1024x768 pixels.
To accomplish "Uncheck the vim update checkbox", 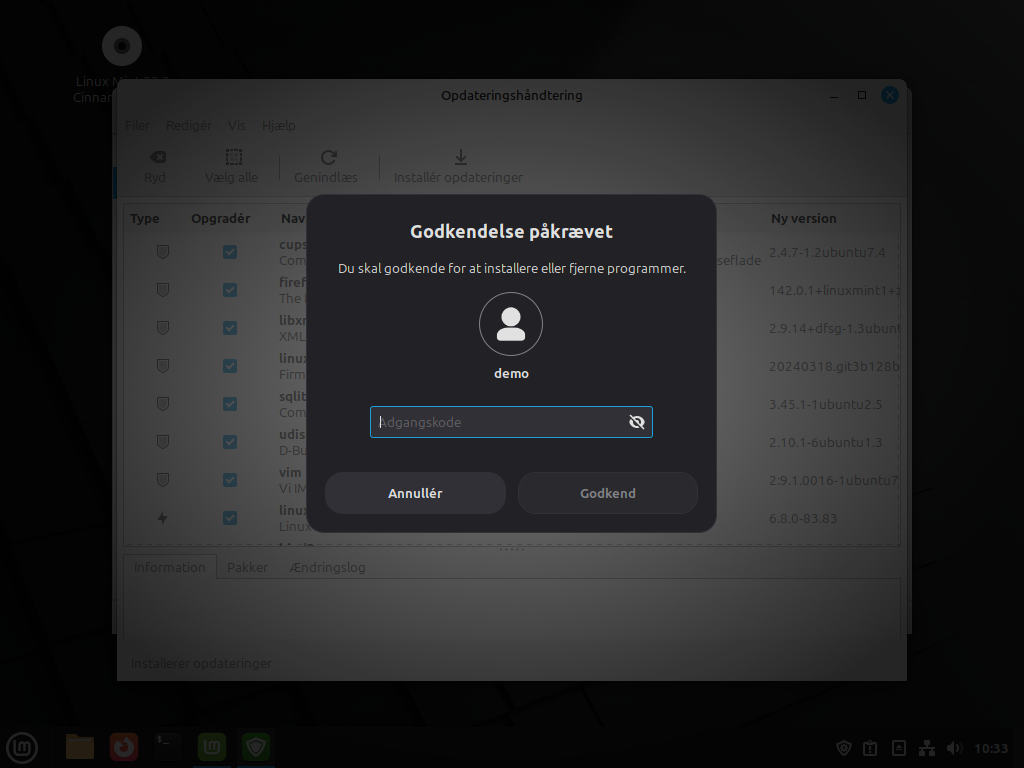I will 230,480.
